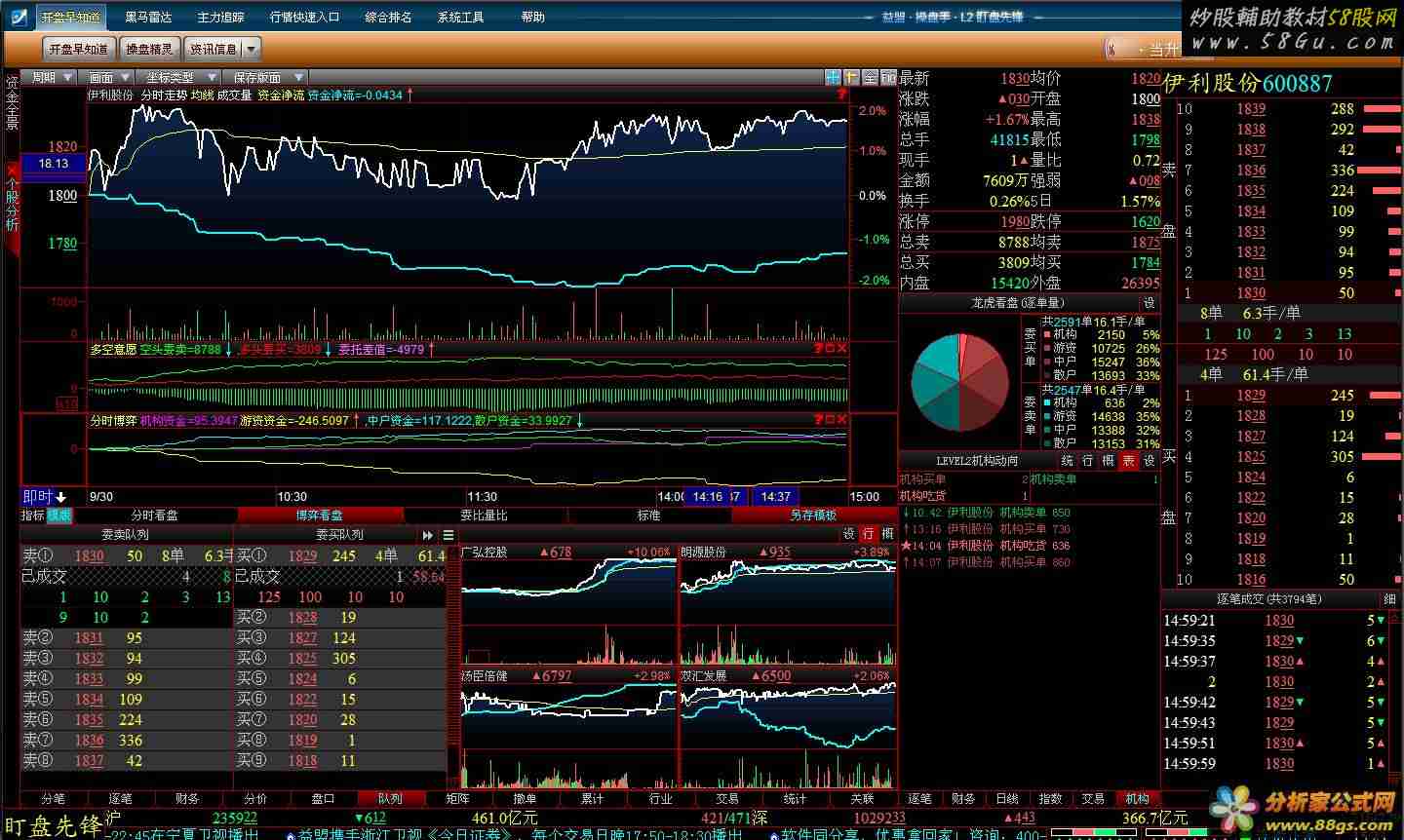Switch to the 标准 template tab
Image resolution: width=1404 pixels, height=840 pixels.
649,515
